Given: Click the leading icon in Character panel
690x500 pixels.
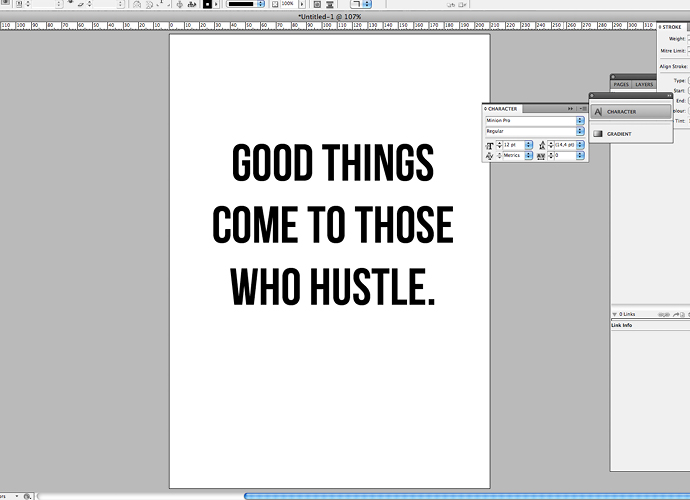Looking at the screenshot, I should [x=542, y=145].
